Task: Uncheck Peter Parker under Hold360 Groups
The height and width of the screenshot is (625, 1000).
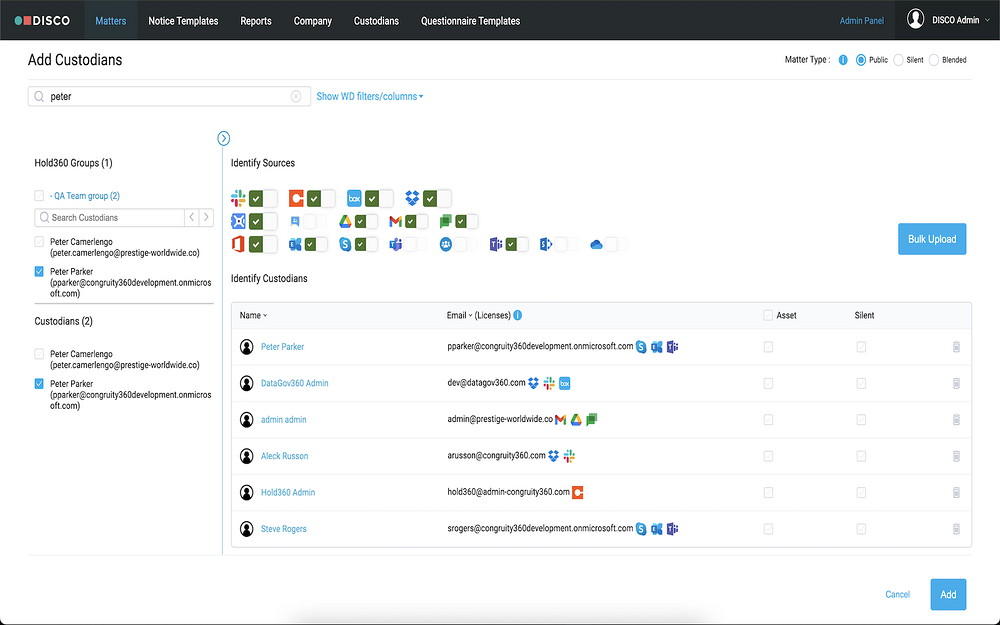Action: (39, 272)
